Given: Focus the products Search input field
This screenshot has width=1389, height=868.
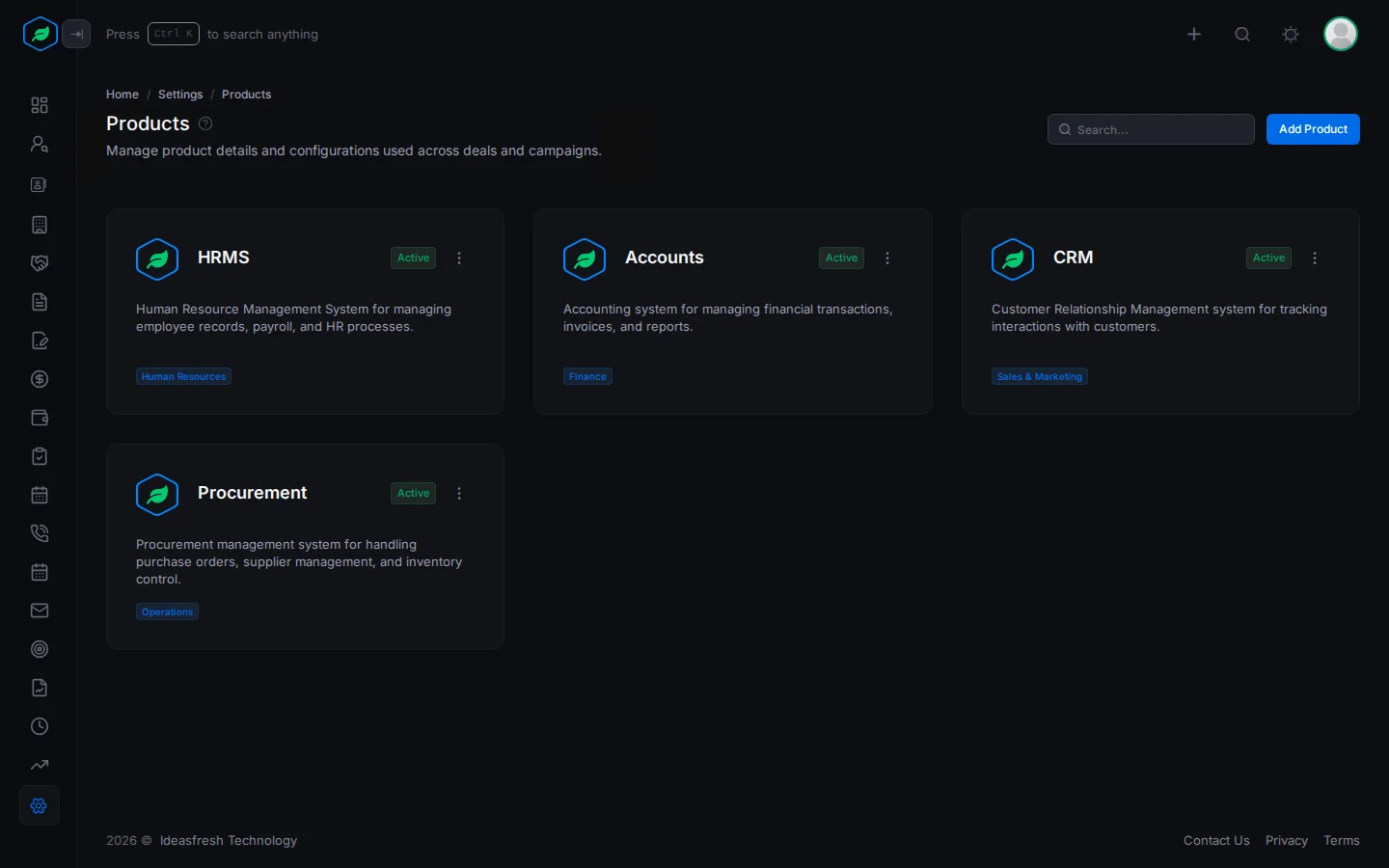Looking at the screenshot, I should [1151, 129].
